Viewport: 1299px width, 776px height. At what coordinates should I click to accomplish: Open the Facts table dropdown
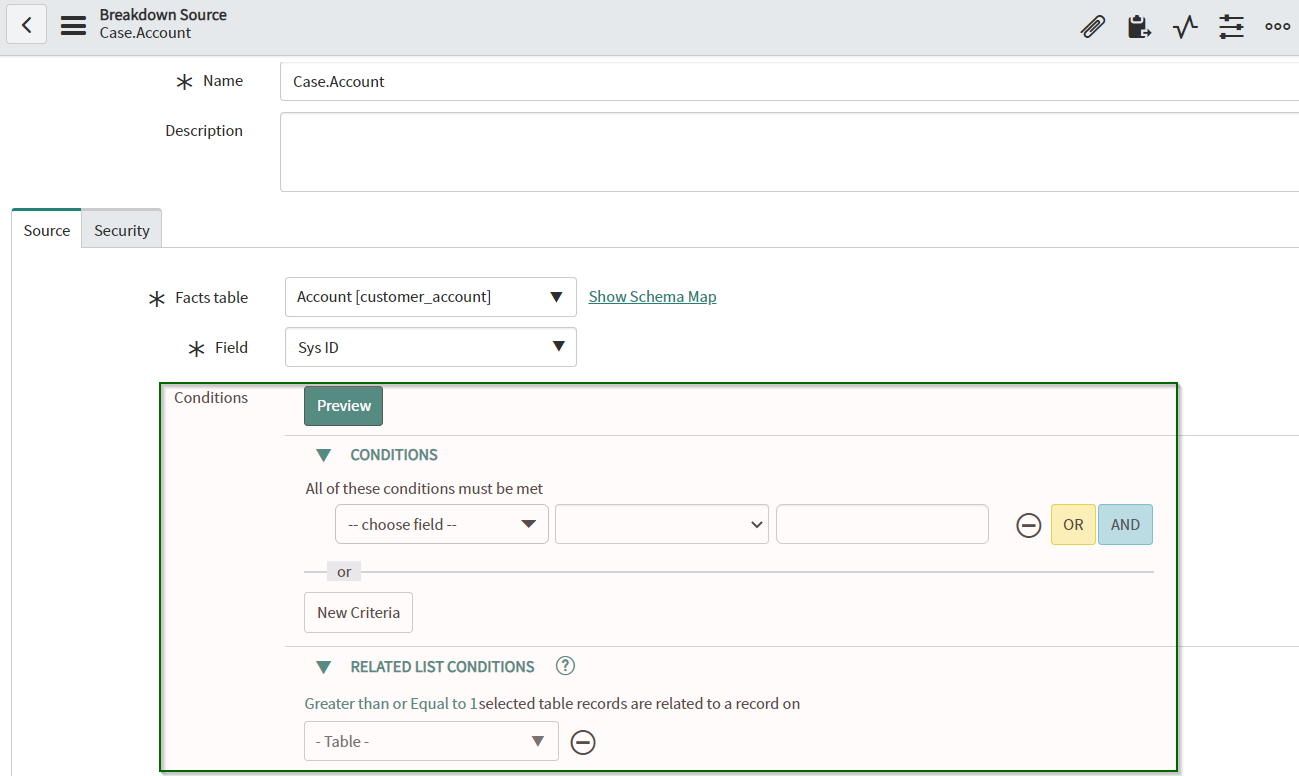pos(431,297)
